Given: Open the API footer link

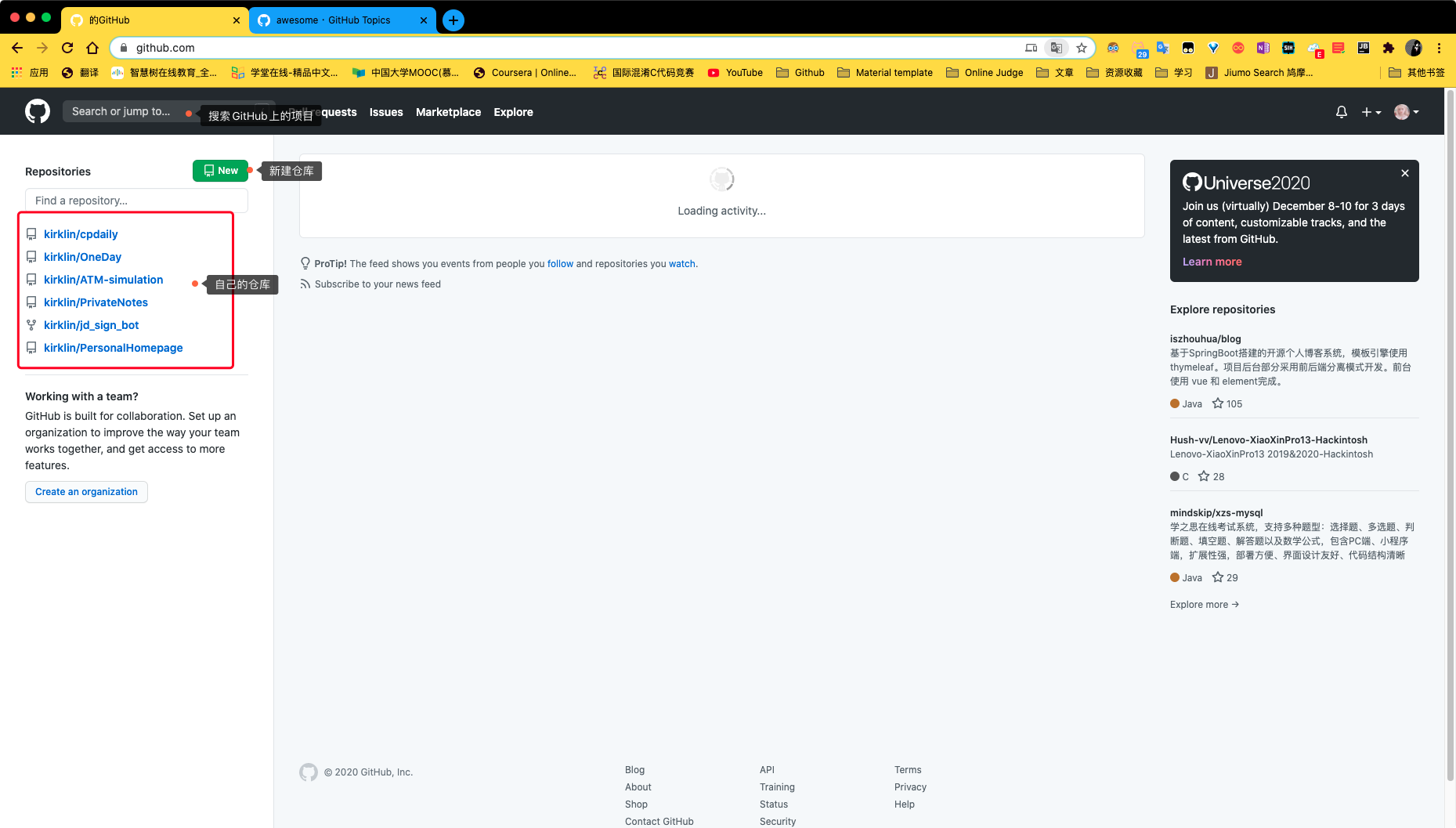Looking at the screenshot, I should tap(767, 770).
